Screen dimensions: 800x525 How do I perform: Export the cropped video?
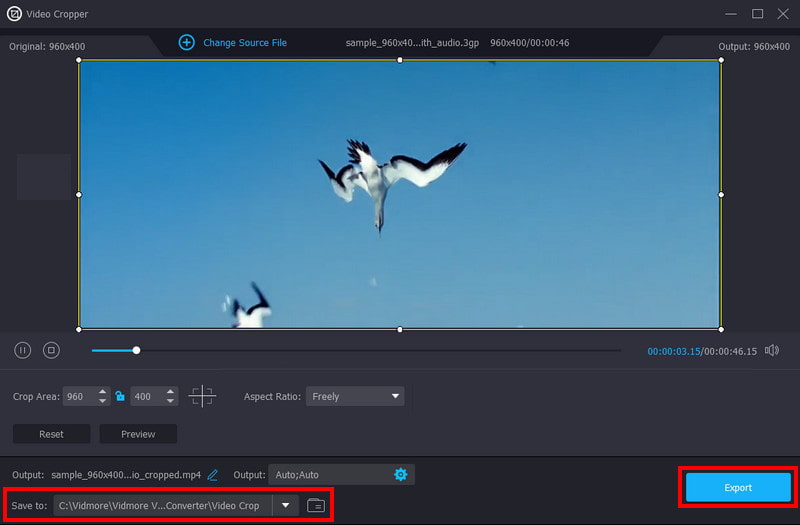pos(738,487)
